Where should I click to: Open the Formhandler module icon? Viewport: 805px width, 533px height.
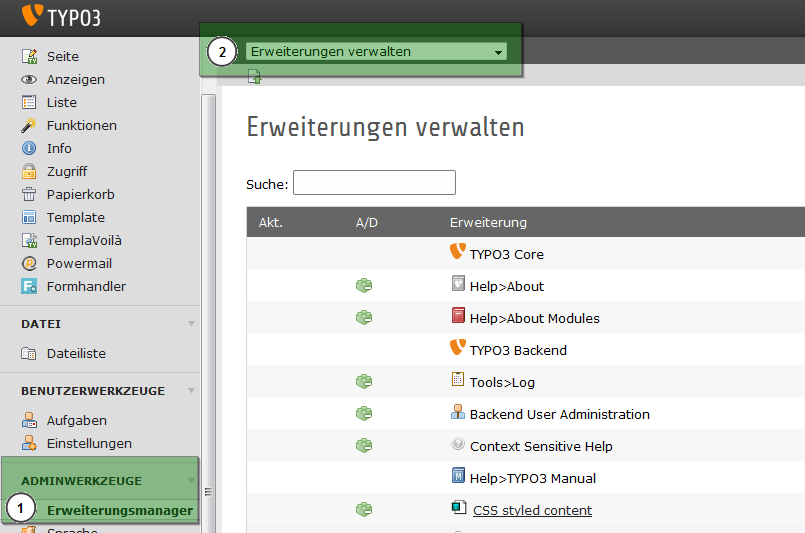pyautogui.click(x=29, y=286)
